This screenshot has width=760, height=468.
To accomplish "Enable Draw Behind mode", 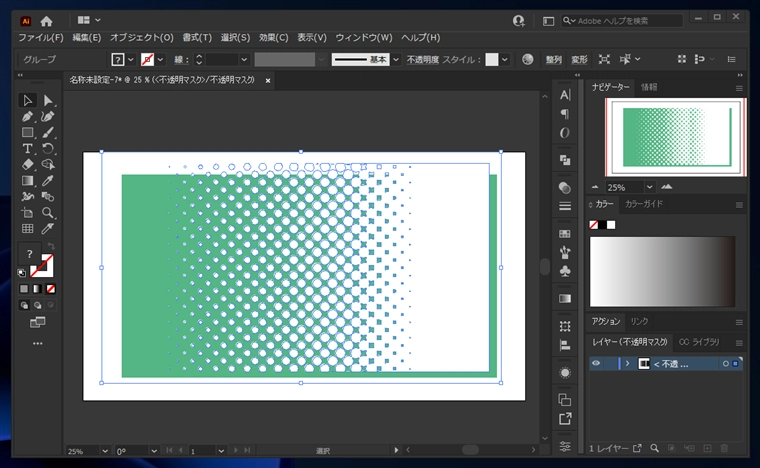I will [37, 305].
